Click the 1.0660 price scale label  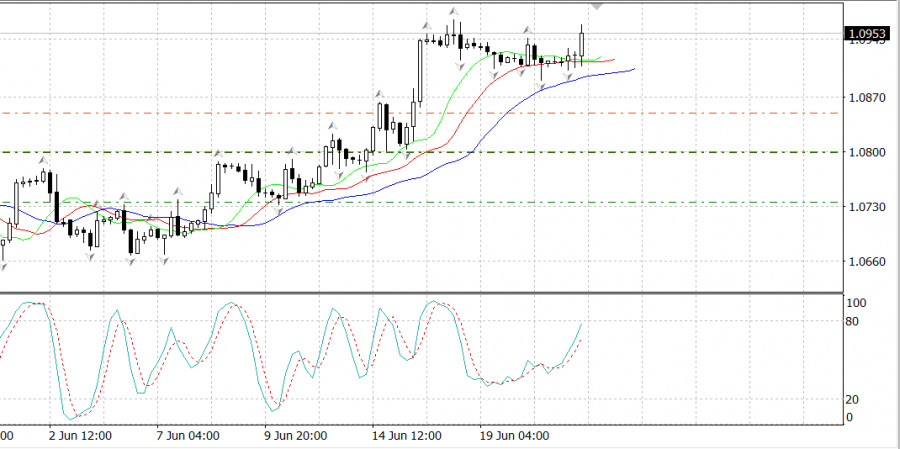(x=865, y=262)
